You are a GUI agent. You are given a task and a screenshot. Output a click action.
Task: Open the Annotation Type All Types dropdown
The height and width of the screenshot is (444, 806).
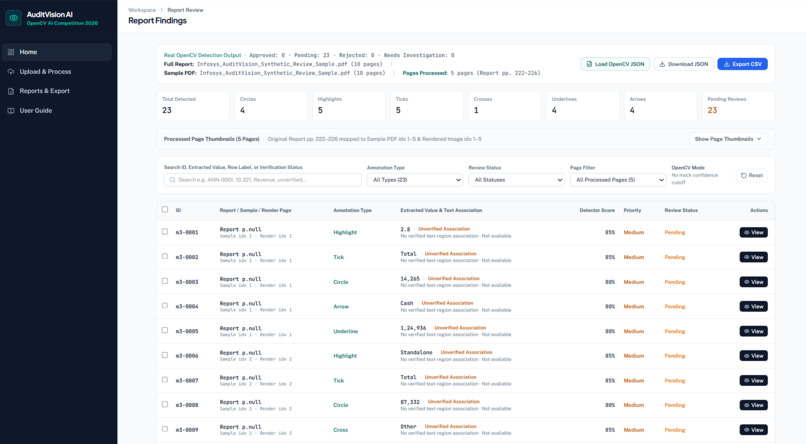pos(415,180)
